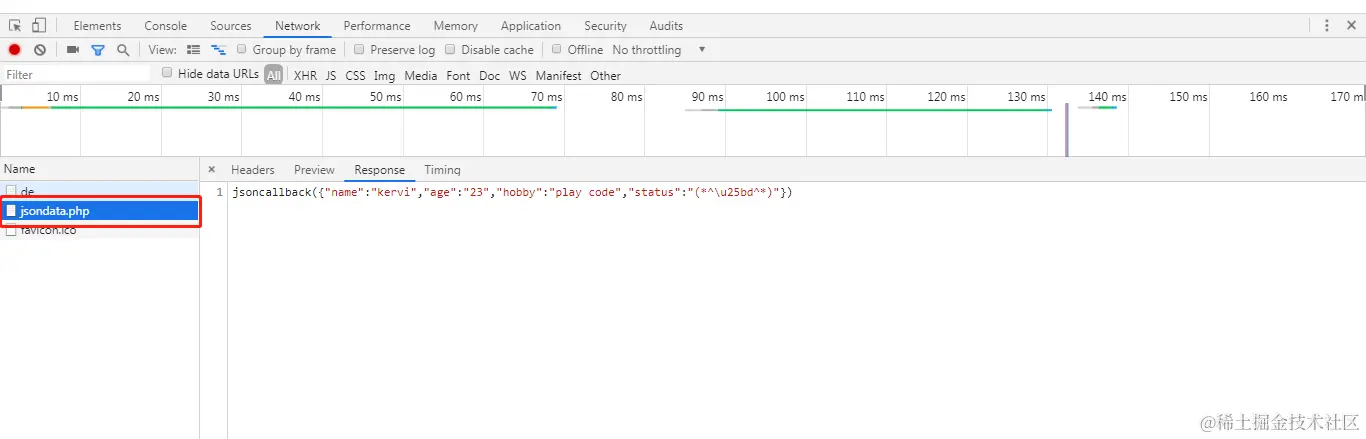Filter requests by Font

pyautogui.click(x=458, y=75)
